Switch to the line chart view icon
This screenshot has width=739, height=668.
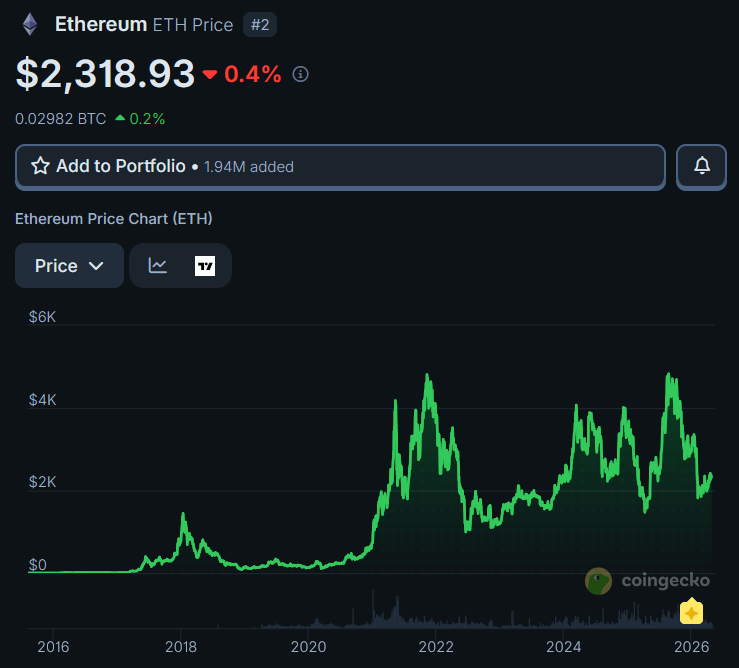157,265
